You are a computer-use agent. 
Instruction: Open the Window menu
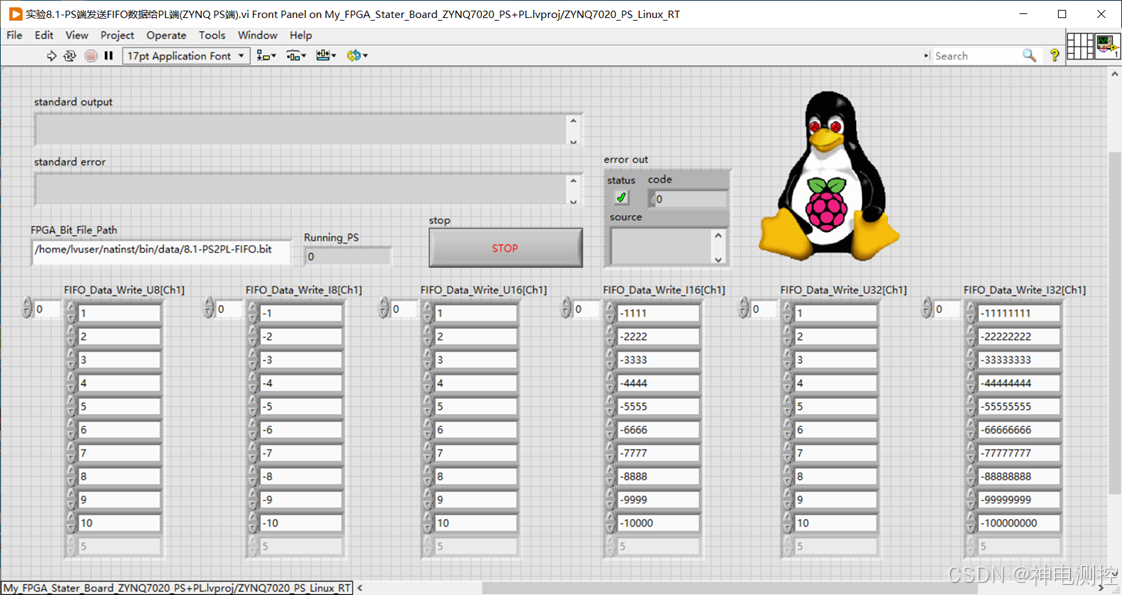(x=258, y=35)
